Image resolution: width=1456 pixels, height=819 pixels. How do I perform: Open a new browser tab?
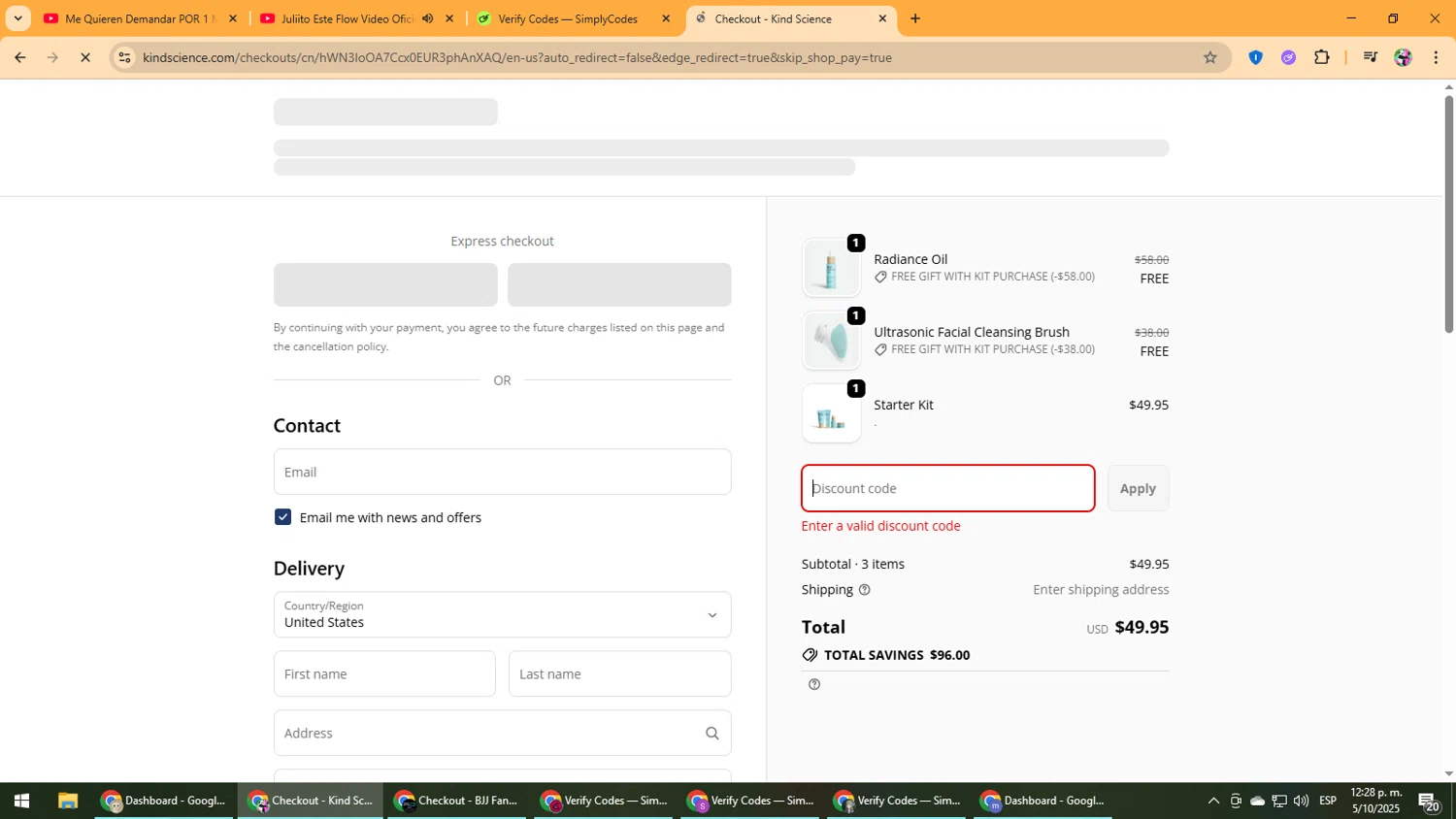pyautogui.click(x=914, y=18)
